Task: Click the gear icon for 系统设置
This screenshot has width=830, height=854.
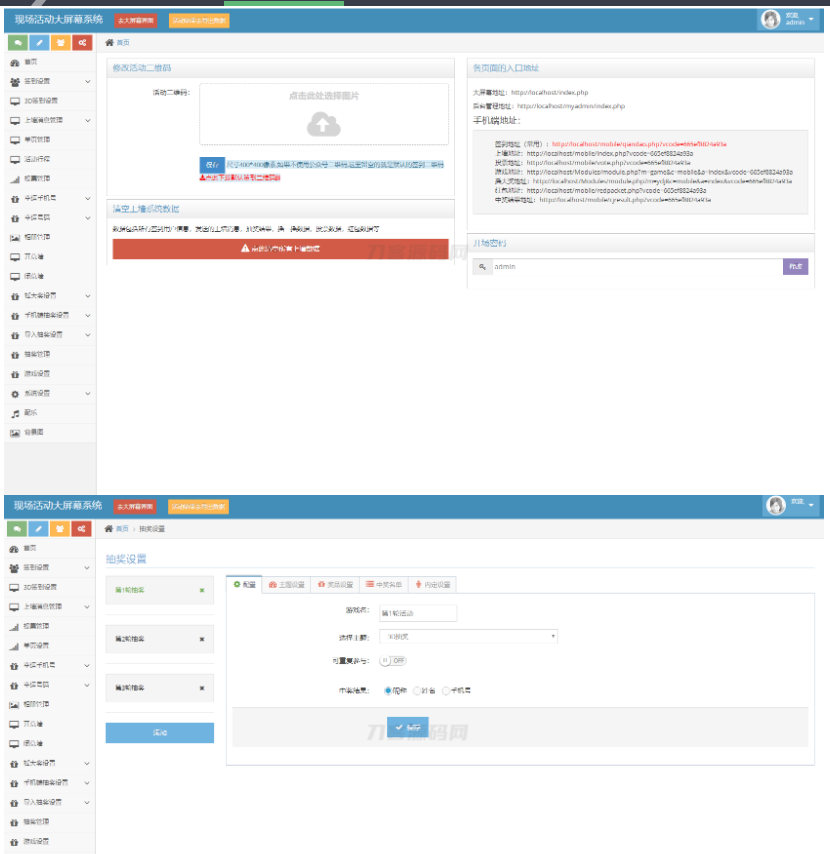Action: point(15,394)
